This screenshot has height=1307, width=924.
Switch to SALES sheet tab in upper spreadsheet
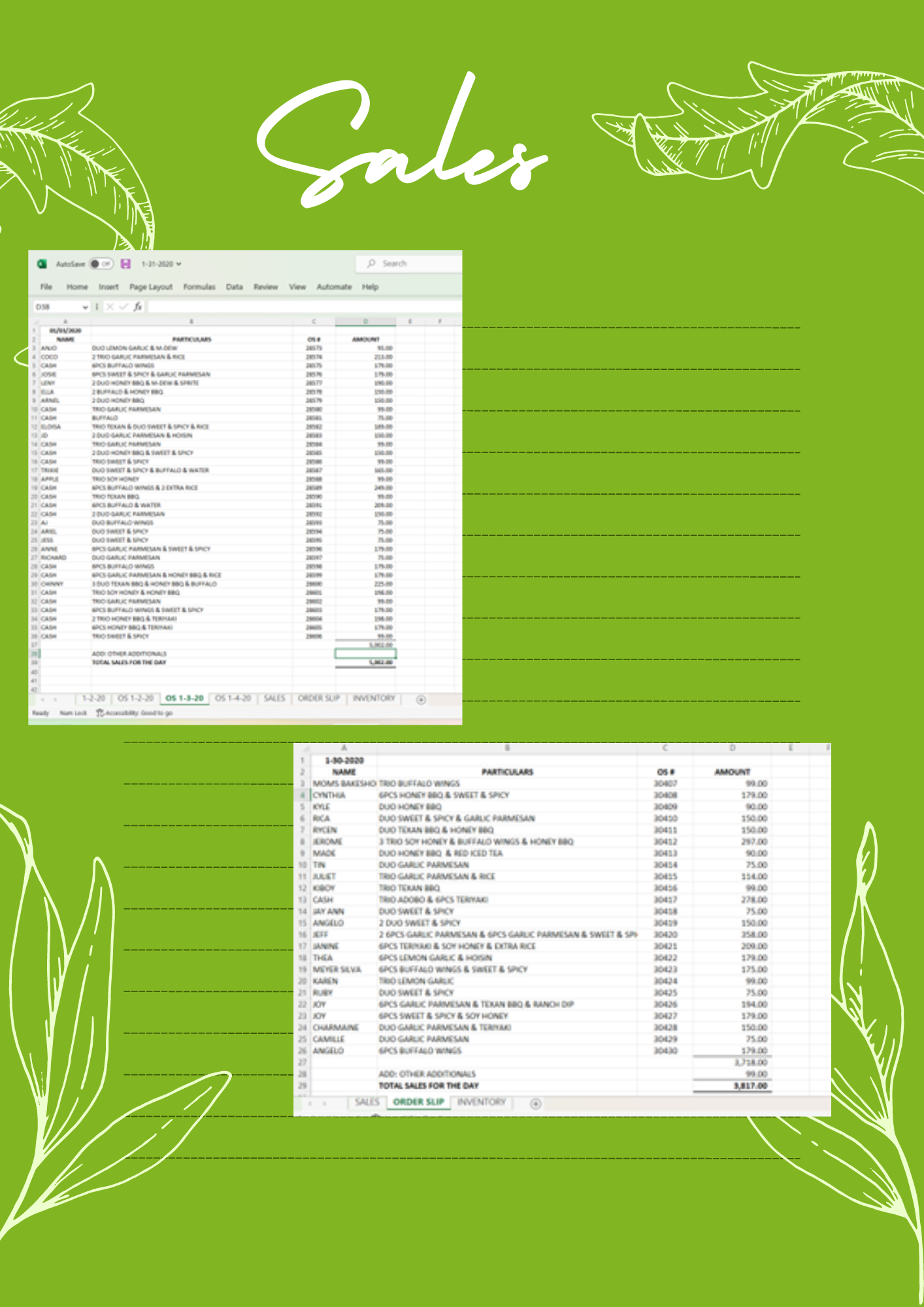click(274, 699)
